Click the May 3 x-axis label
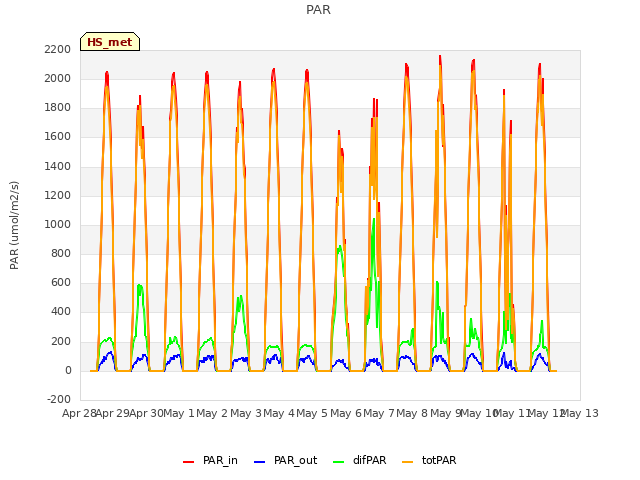The width and height of the screenshot is (640, 480). coord(246,413)
